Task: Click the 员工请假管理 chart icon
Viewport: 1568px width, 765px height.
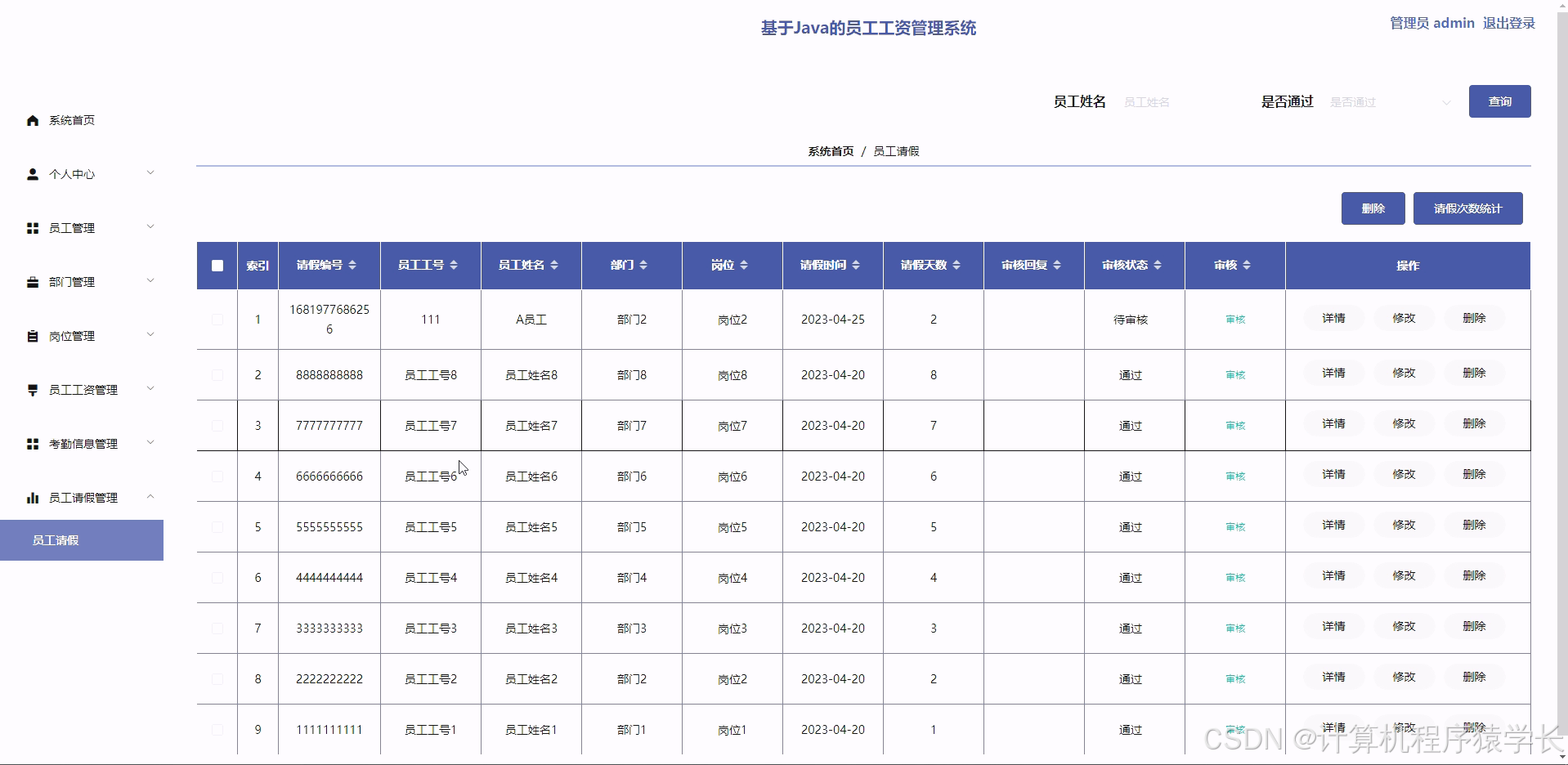Action: [x=33, y=498]
